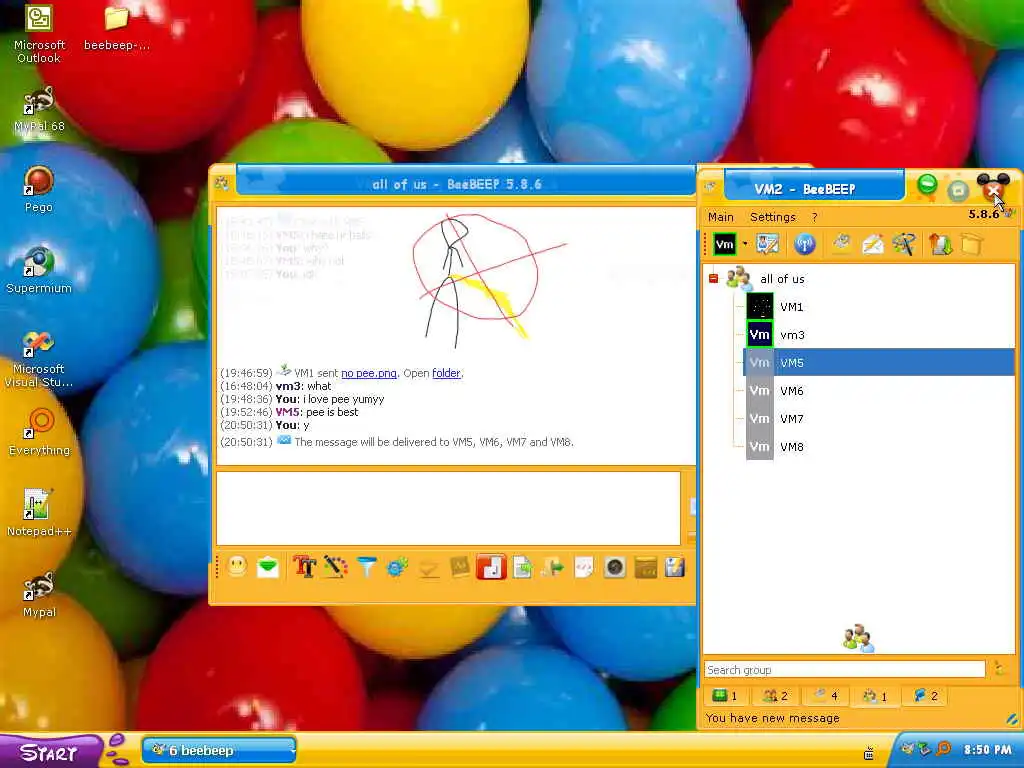
Task: Click the red buzz/sound icon in chat toolbar
Action: point(491,567)
